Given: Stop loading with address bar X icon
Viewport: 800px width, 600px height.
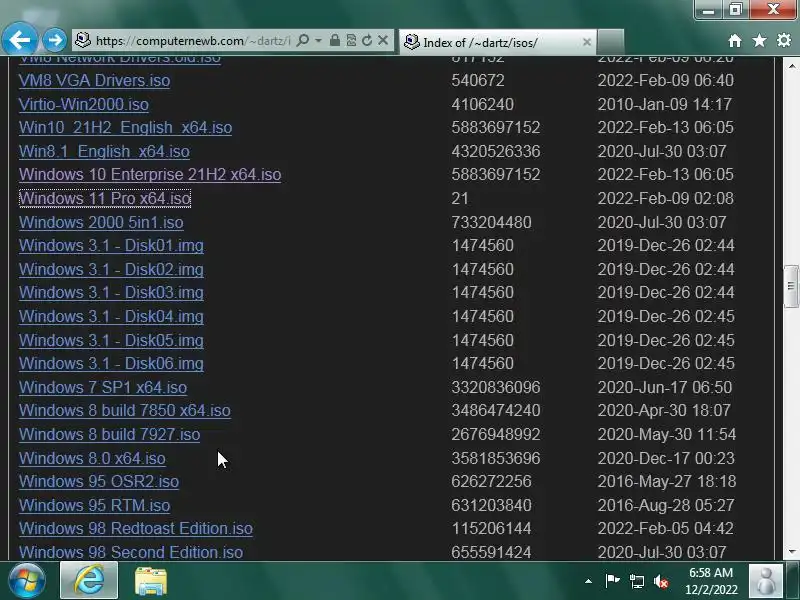Looking at the screenshot, I should pos(383,40).
